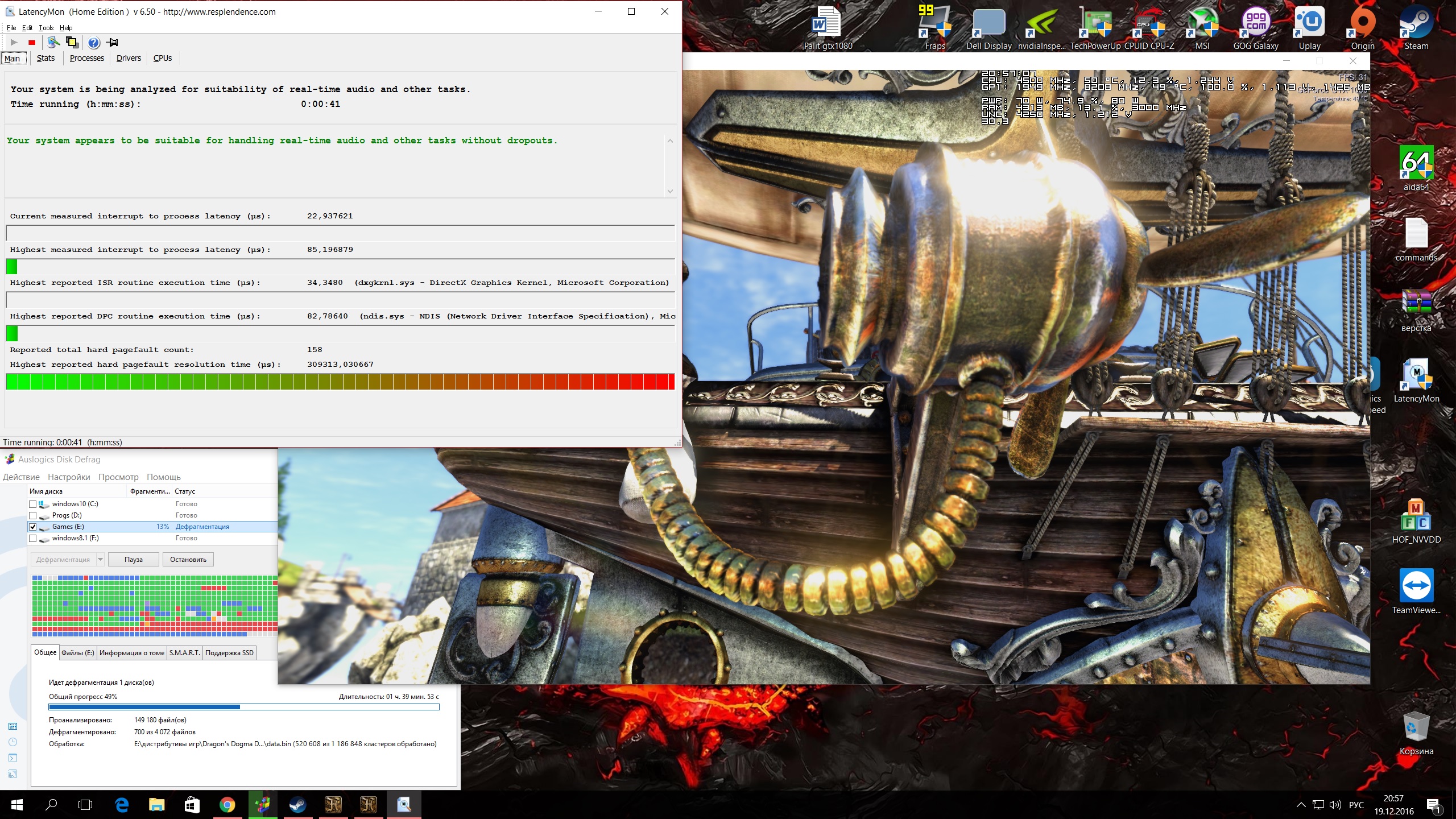Viewport: 1456px width, 819px height.
Task: Click the blue Help question mark icon
Action: (x=94, y=43)
